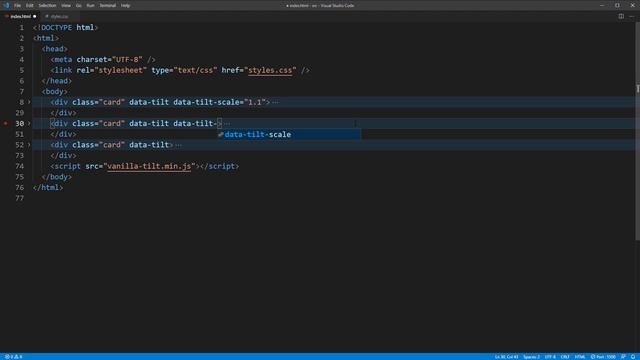Open the File menu
The width and height of the screenshot is (640, 360).
17,6
